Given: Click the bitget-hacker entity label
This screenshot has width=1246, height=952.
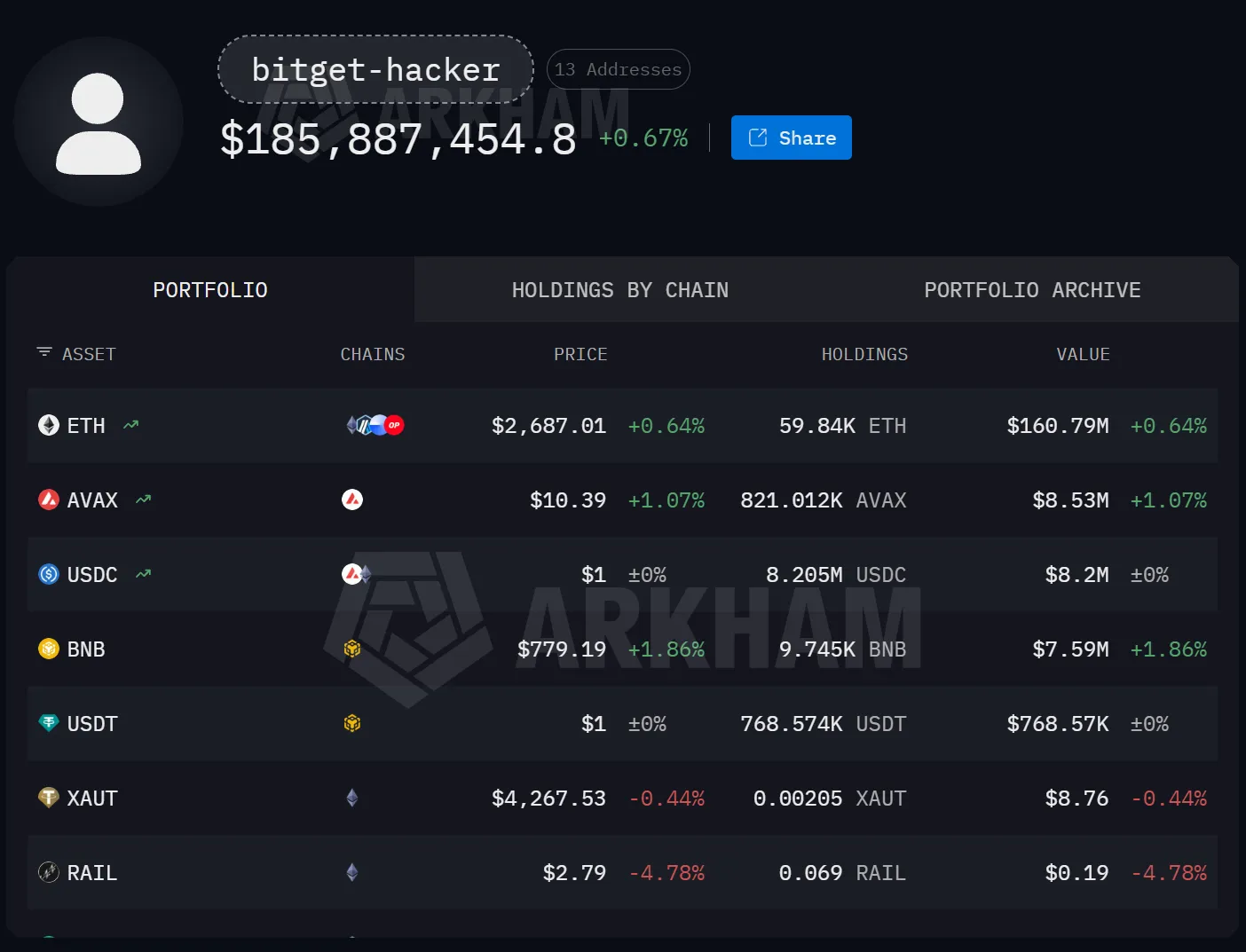Looking at the screenshot, I should click(375, 69).
